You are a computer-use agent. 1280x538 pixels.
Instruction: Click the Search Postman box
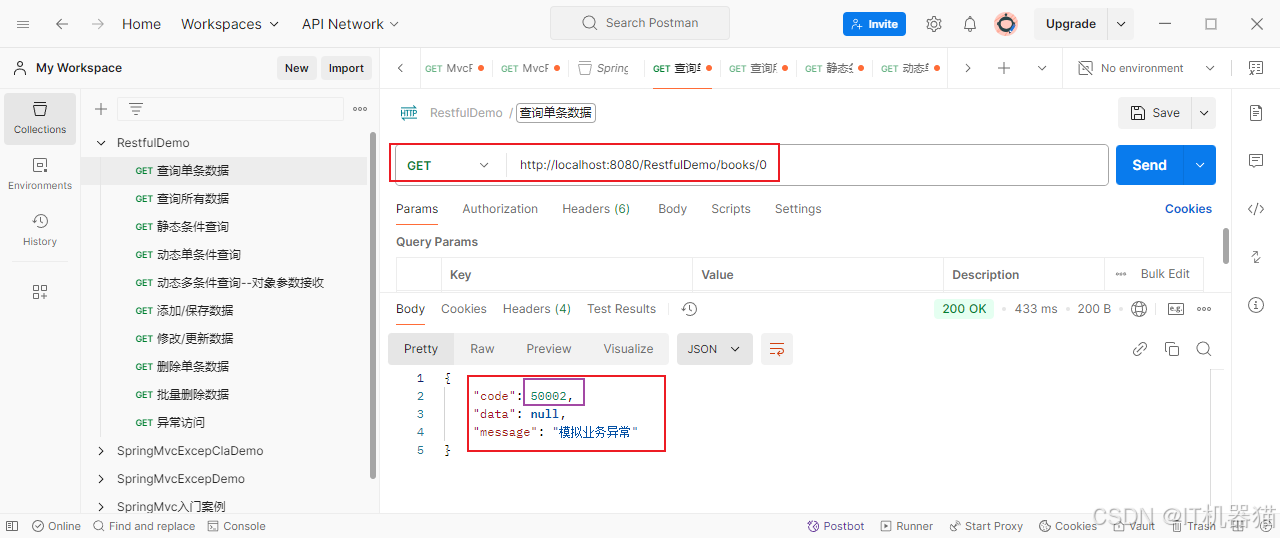(x=640, y=23)
